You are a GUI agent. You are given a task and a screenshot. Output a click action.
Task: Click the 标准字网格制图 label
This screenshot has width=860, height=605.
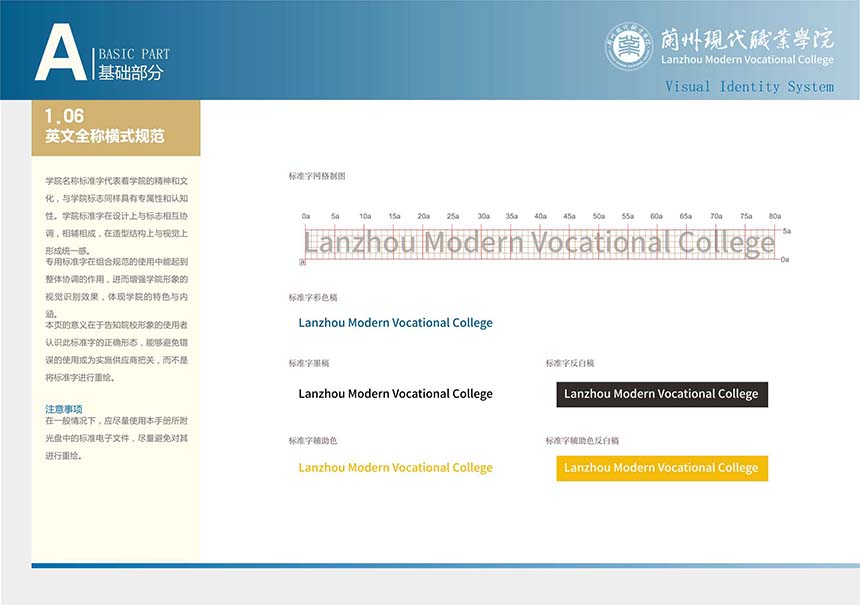tap(317, 176)
